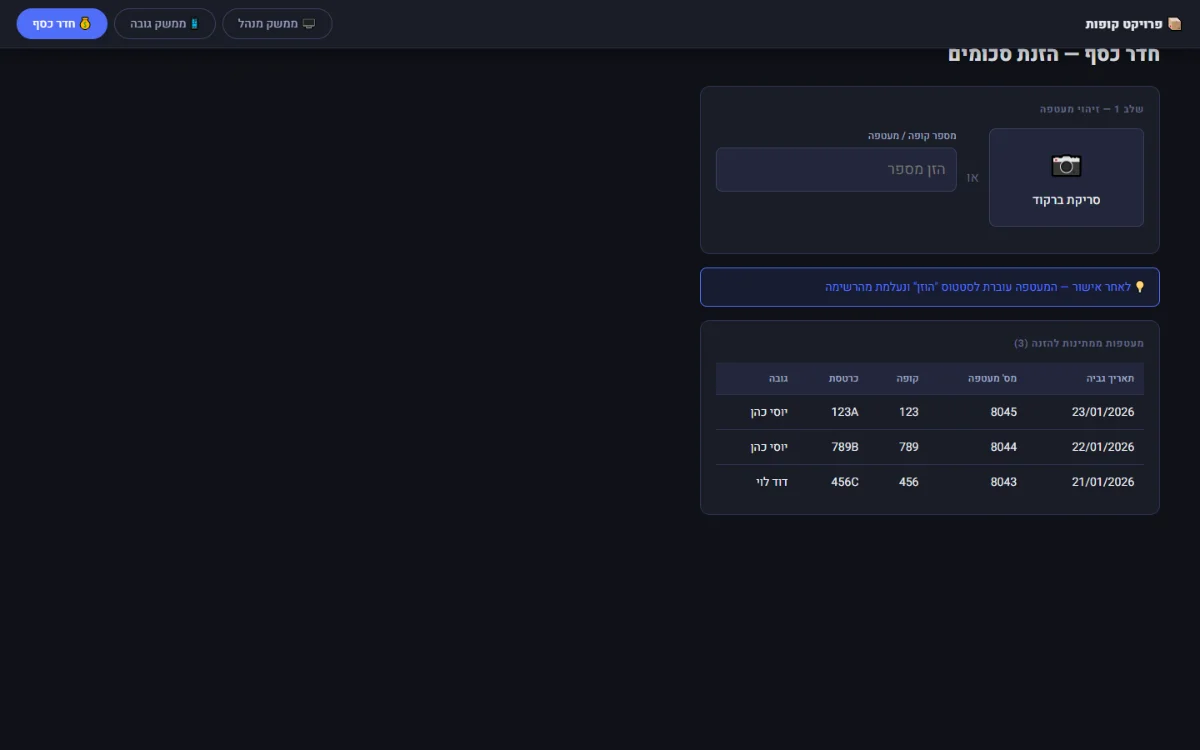
Task: Select the date 22/01/2026 cell
Action: tap(1103, 447)
